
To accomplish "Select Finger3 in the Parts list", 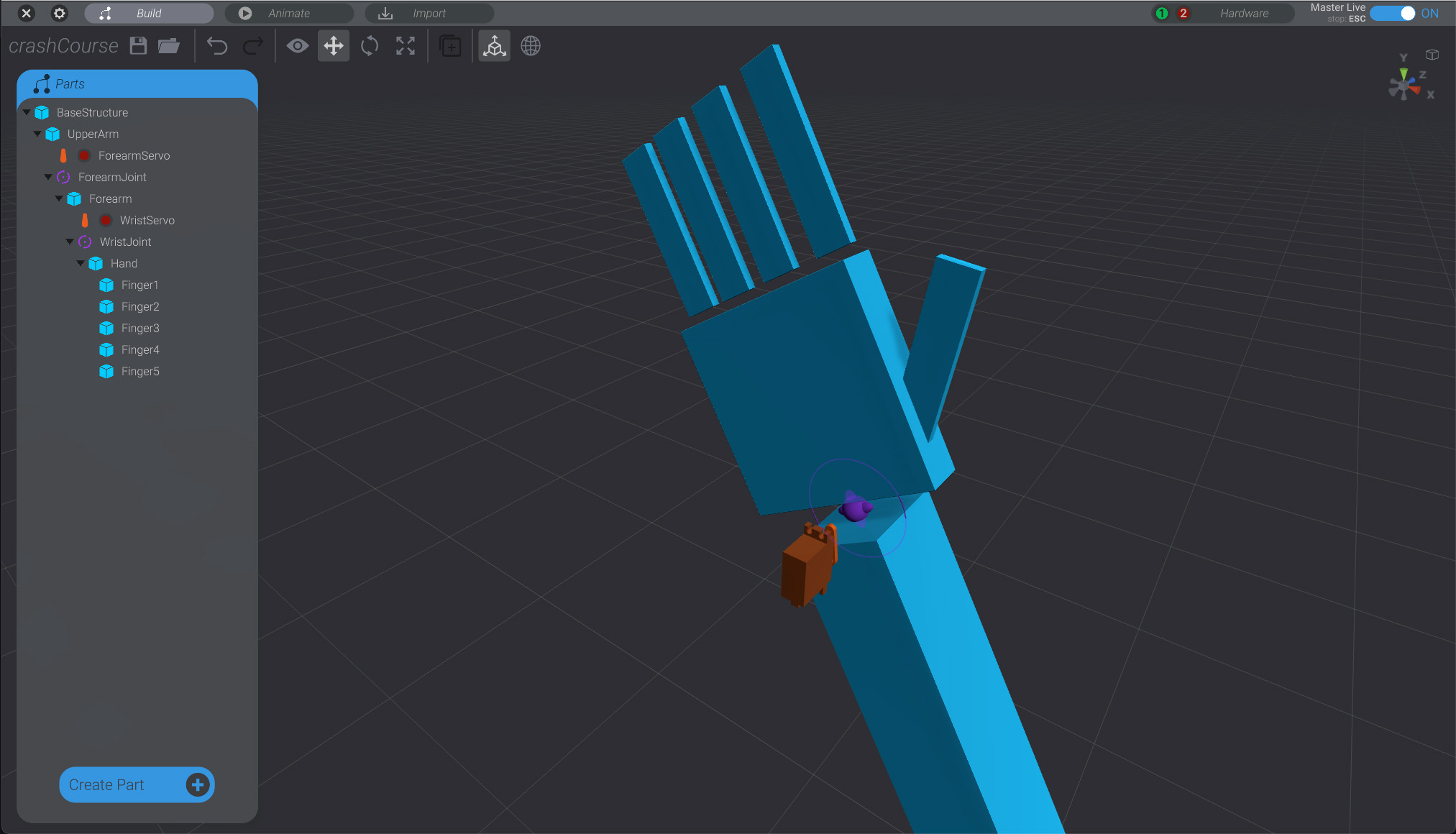I will point(139,328).
